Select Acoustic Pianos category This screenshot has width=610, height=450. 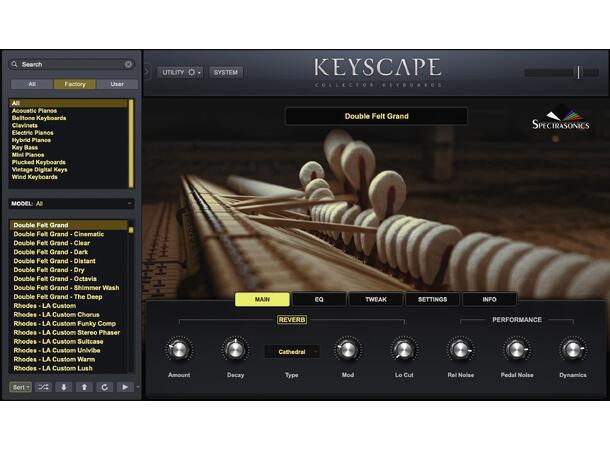click(x=69, y=110)
